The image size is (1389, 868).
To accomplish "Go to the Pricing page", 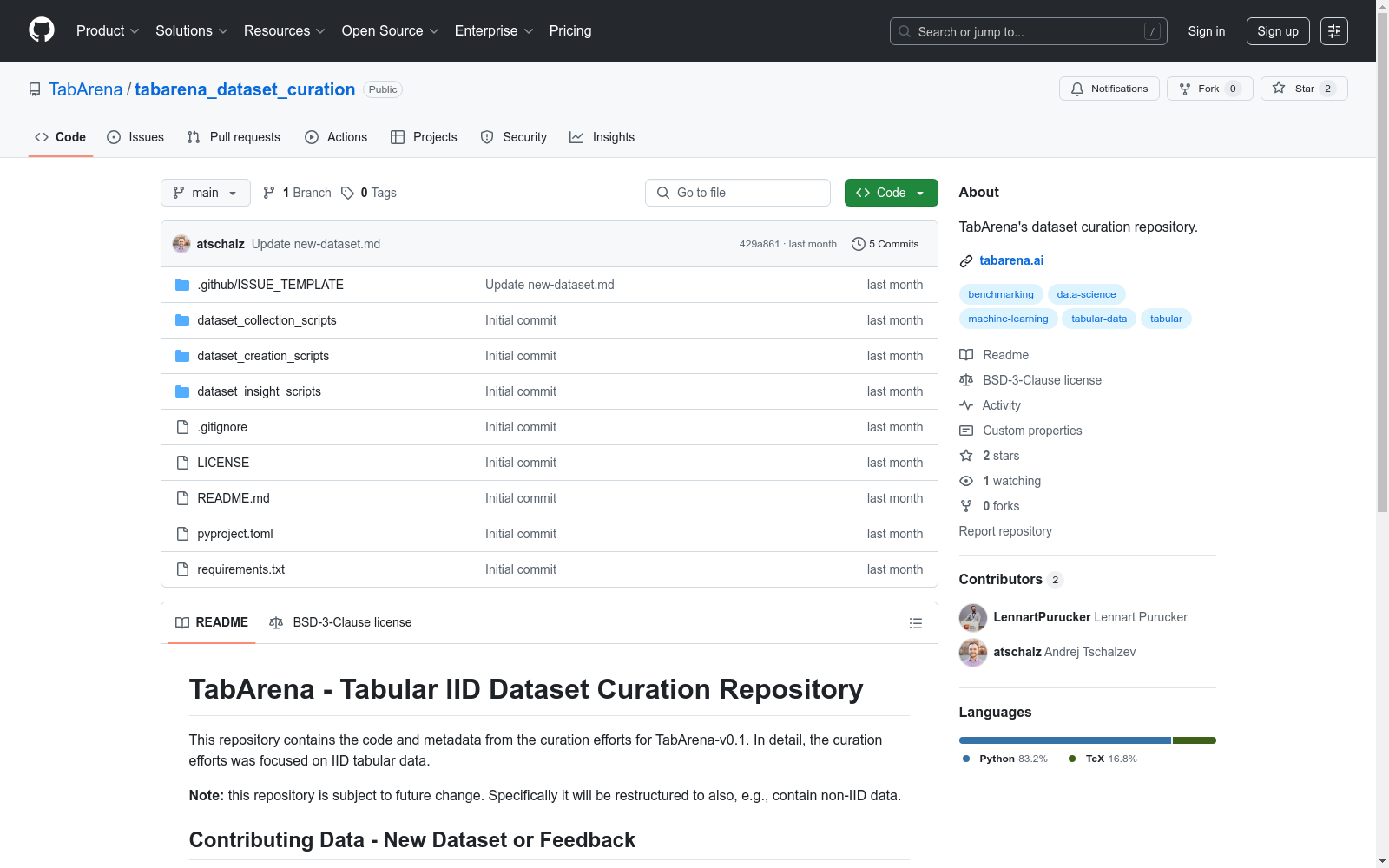I will tap(570, 31).
